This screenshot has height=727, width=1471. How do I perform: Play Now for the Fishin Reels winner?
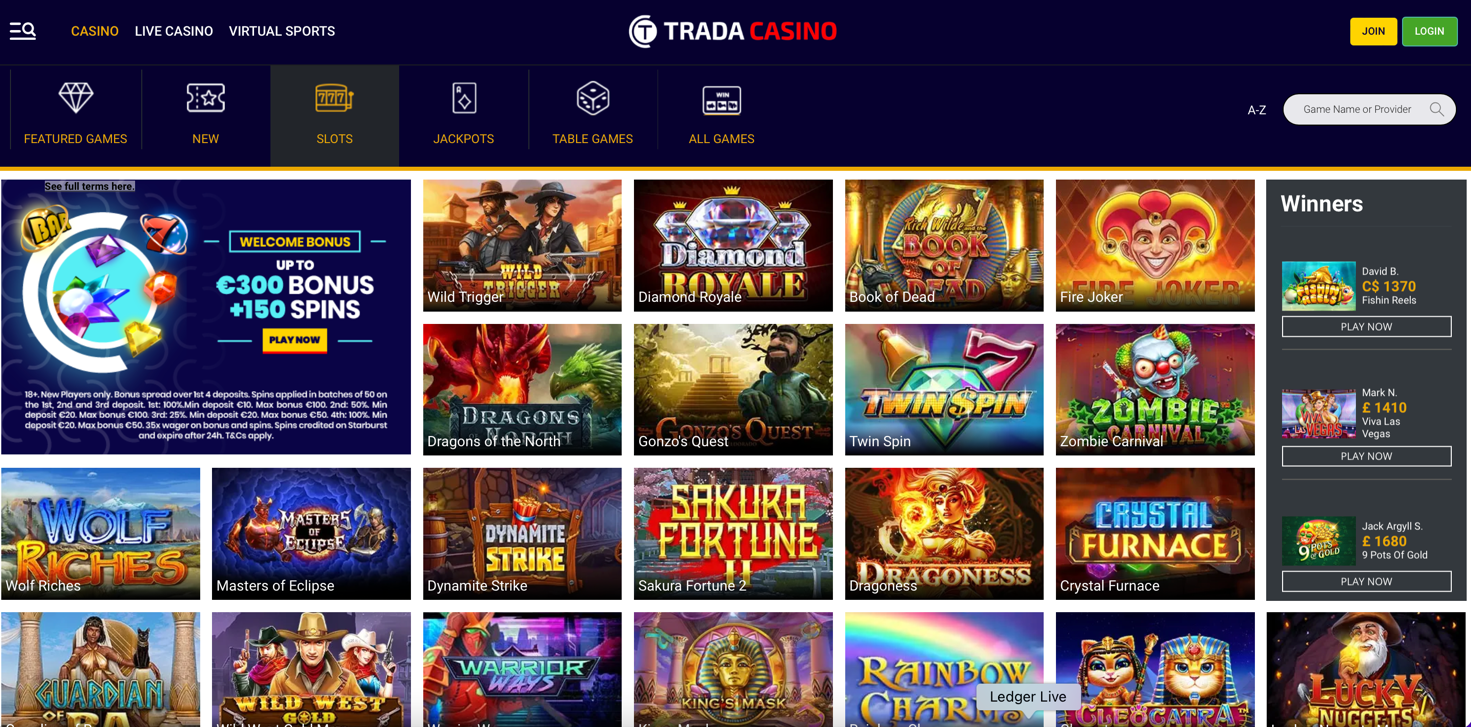[1366, 327]
